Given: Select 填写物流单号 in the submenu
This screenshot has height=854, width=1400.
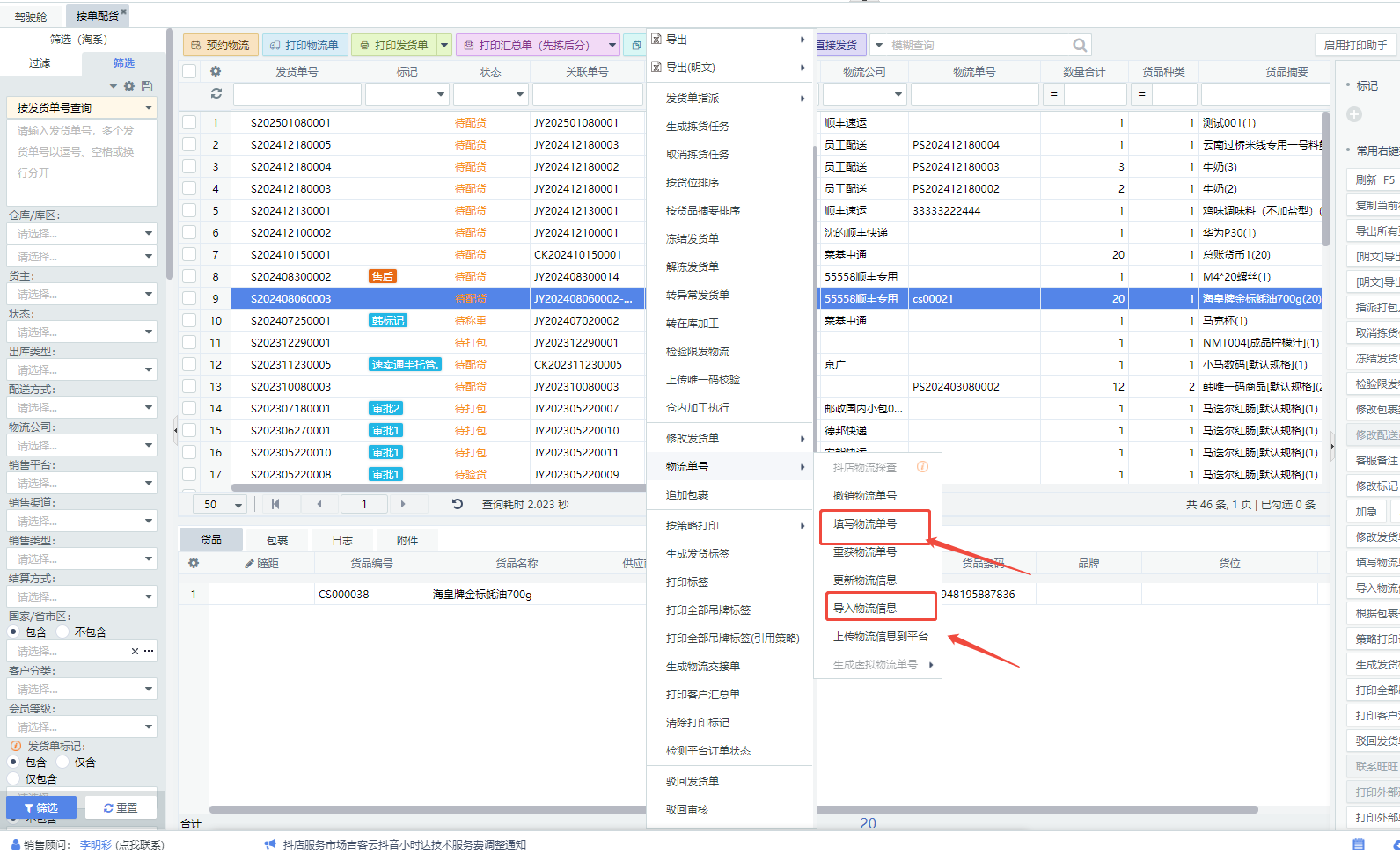Looking at the screenshot, I should 865,523.
